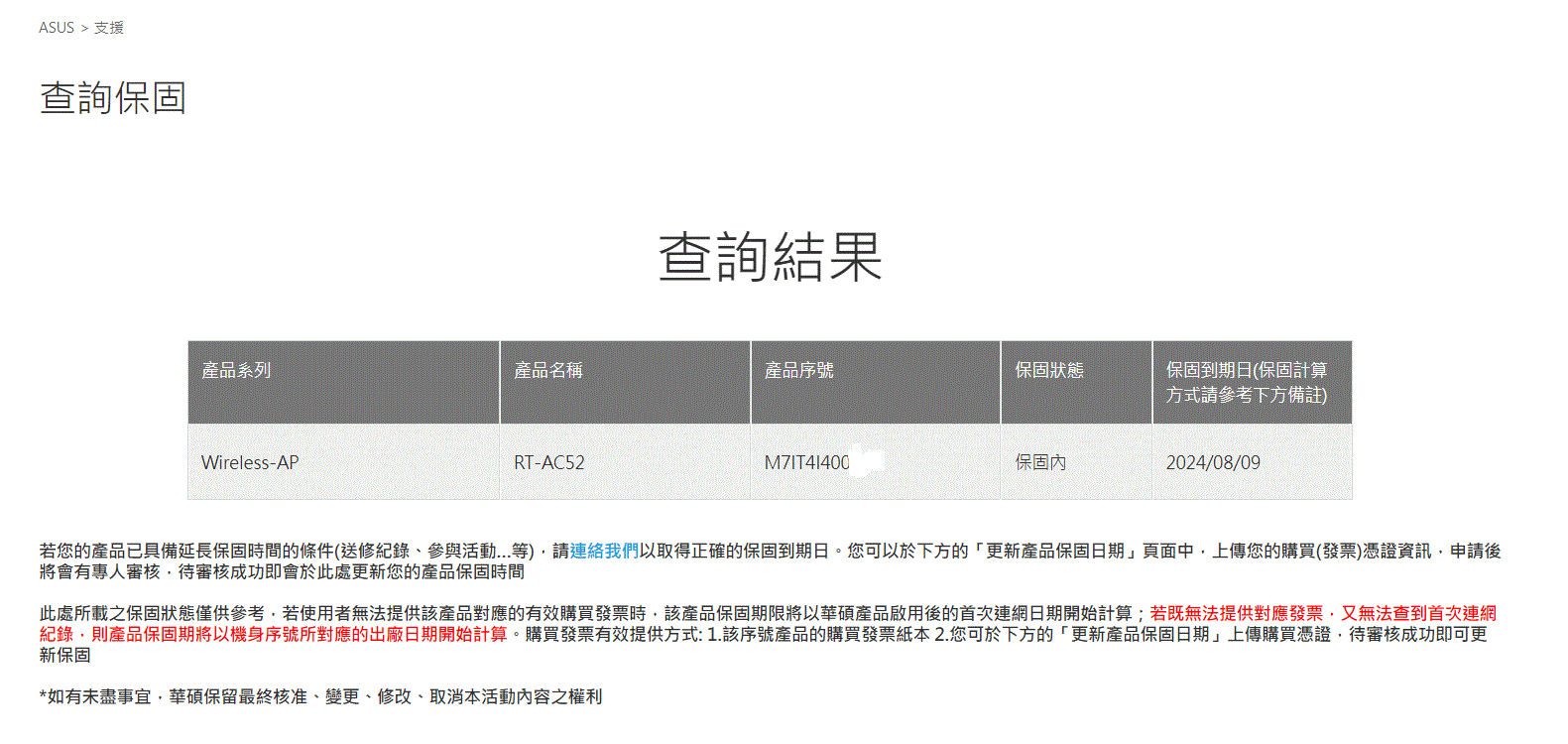Image resolution: width=1568 pixels, height=744 pixels.
Task: Click the RT-AC52 product name cell
Action: (x=548, y=462)
